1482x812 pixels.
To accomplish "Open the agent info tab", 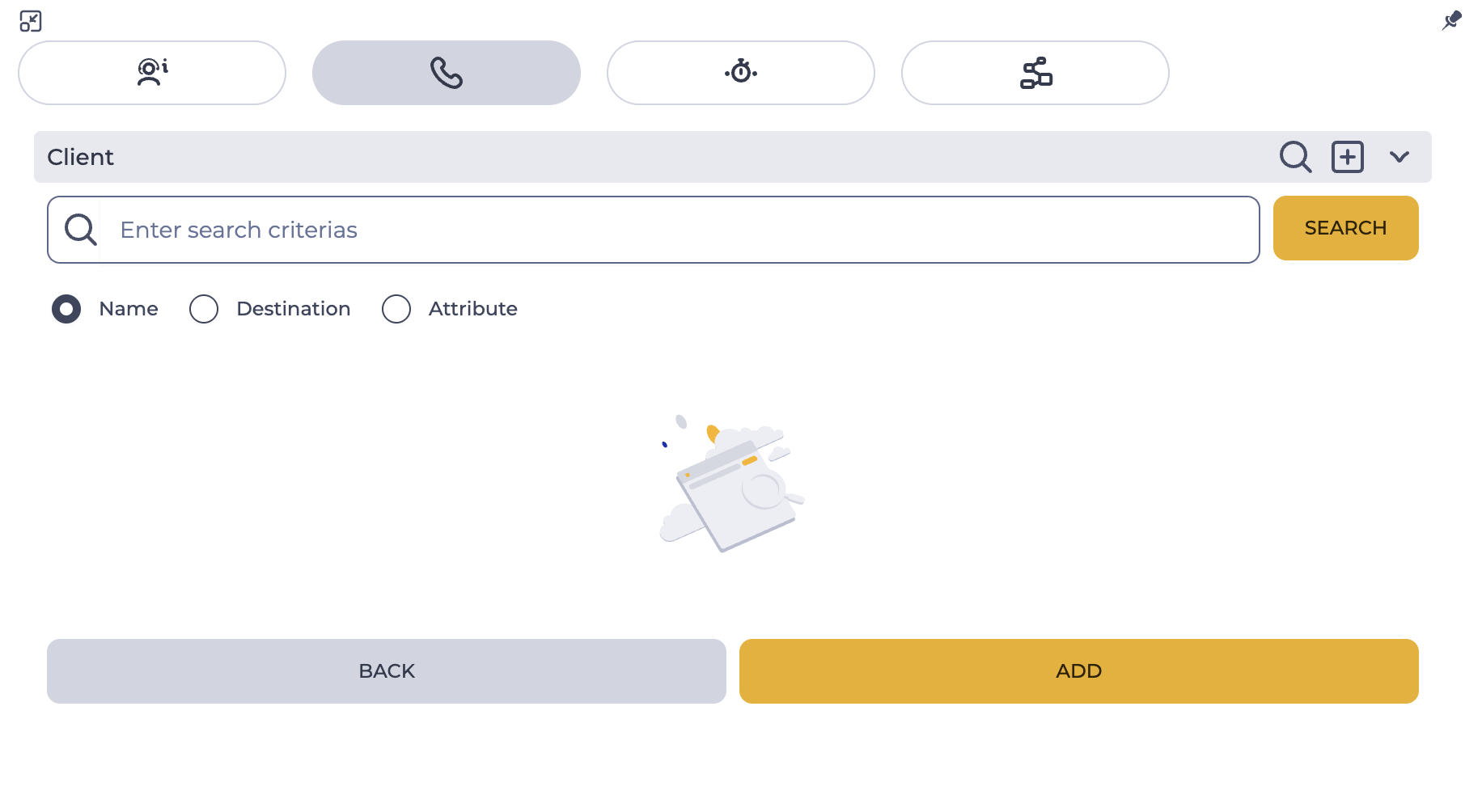I will 152,73.
